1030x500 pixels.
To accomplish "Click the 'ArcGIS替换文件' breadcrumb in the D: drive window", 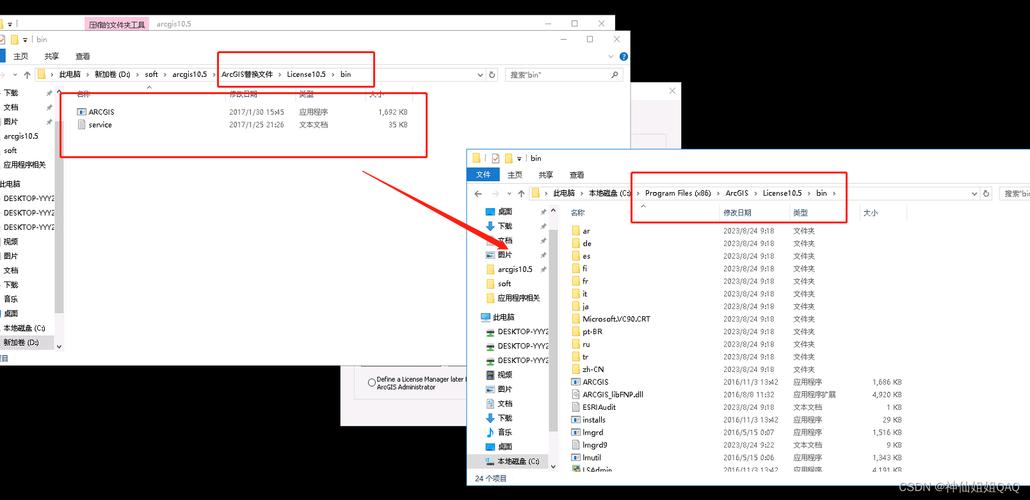I will coord(247,74).
